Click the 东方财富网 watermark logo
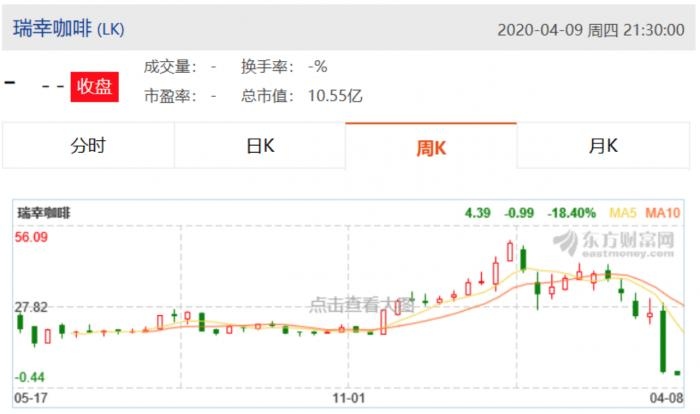Image resolution: width=700 pixels, height=414 pixels. tap(614, 244)
